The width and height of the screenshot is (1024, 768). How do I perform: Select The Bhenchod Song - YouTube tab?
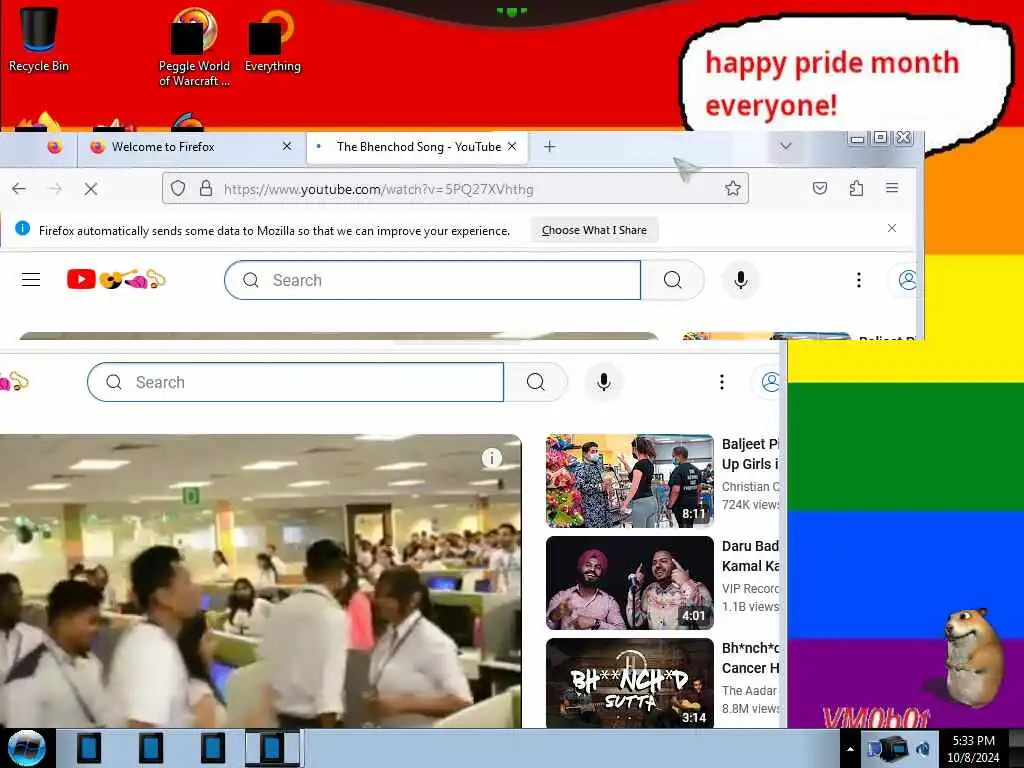418,147
